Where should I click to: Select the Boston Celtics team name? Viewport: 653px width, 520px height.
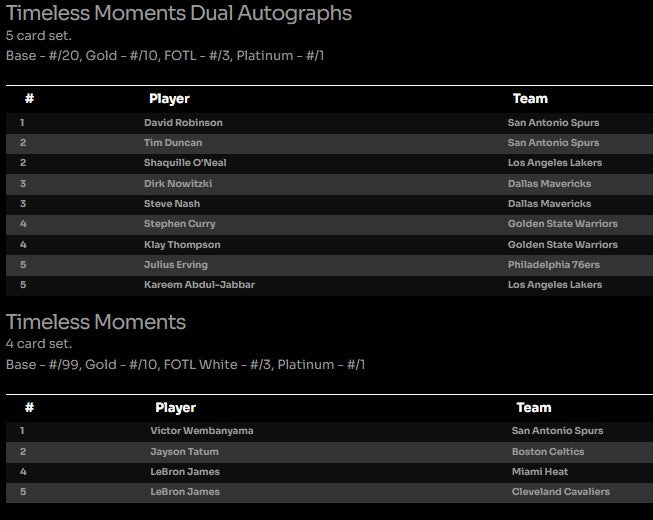point(548,452)
